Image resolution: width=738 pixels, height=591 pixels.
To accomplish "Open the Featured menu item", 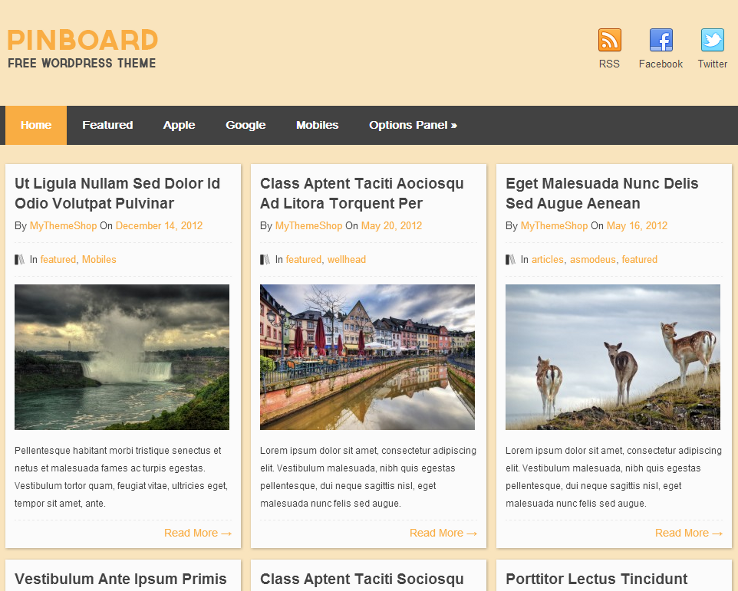I will [107, 125].
